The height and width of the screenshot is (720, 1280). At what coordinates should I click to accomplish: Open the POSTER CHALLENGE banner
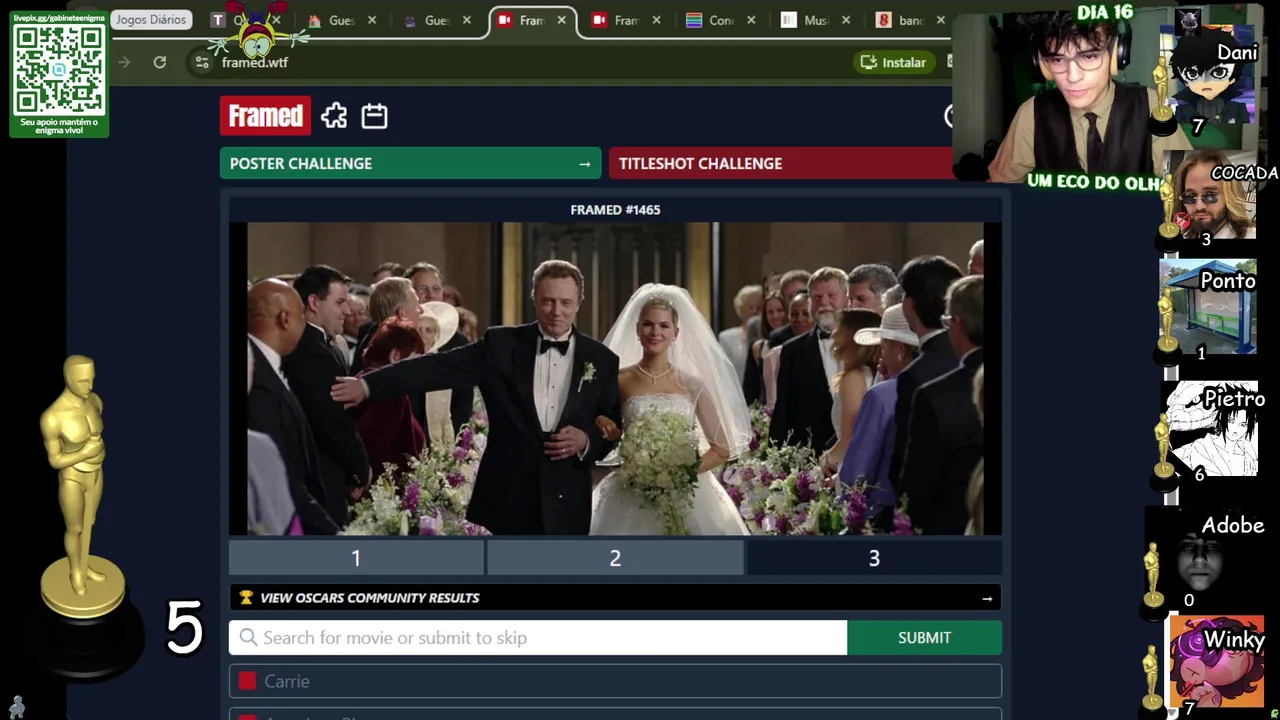pyautogui.click(x=410, y=164)
